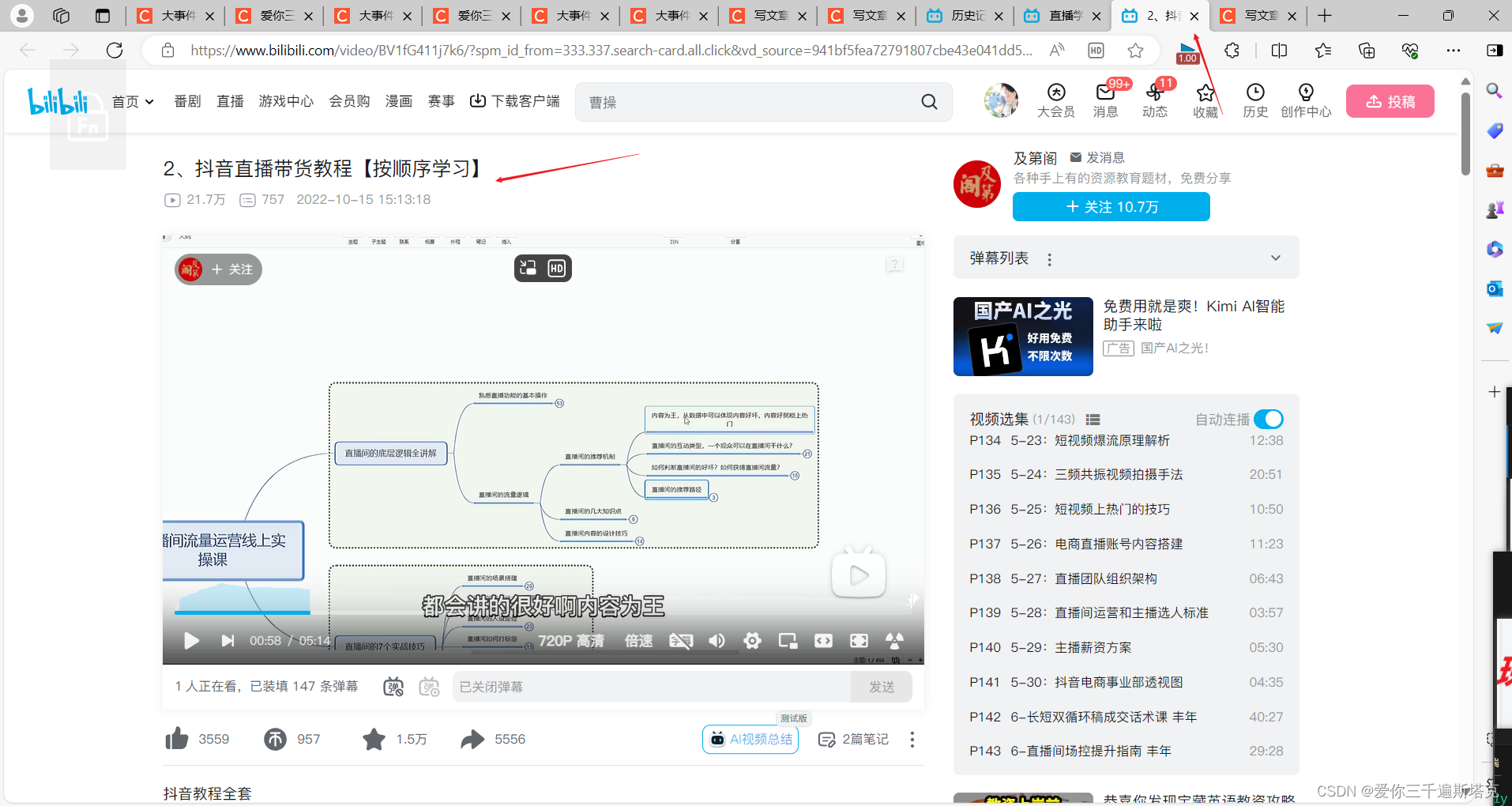1512x806 pixels.
Task: Click 发消息 link
Action: point(1097,157)
